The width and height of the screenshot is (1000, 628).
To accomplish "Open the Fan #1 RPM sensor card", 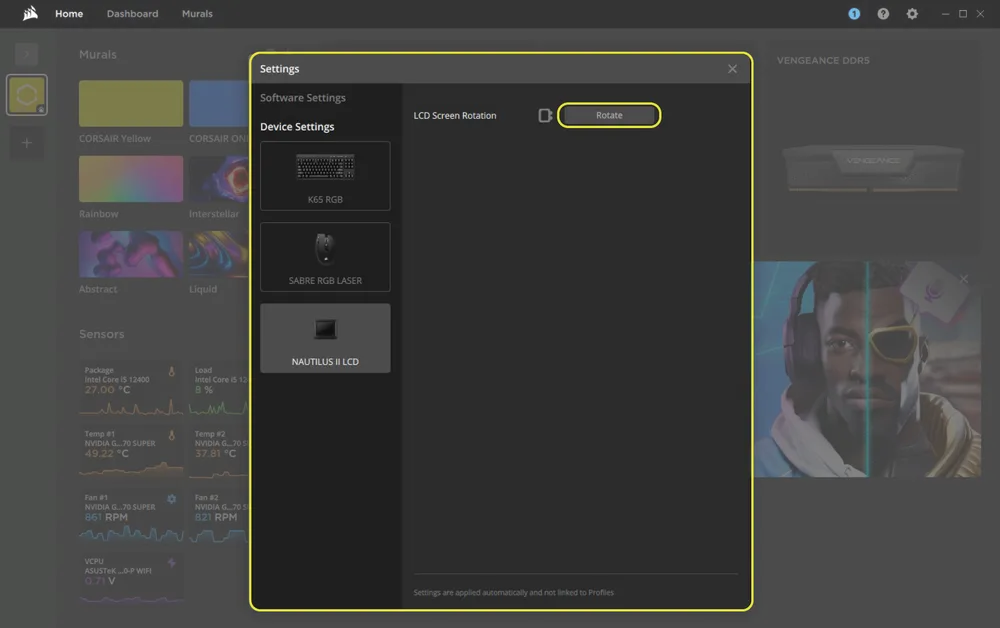I will 131,516.
